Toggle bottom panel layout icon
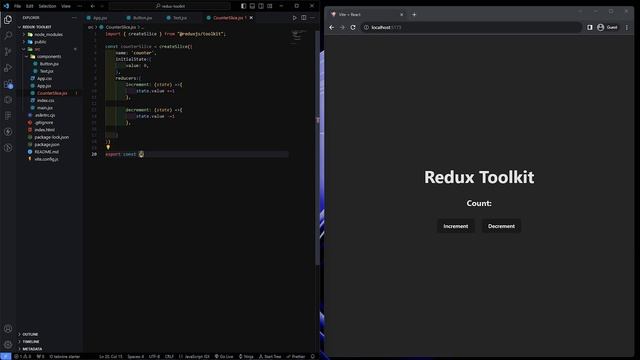This screenshot has height=360, width=640. click(252, 6)
